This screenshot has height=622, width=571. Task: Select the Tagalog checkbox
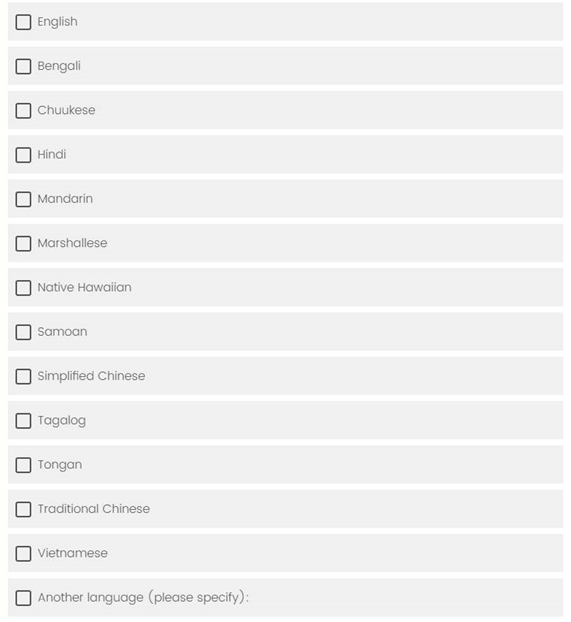coord(23,421)
